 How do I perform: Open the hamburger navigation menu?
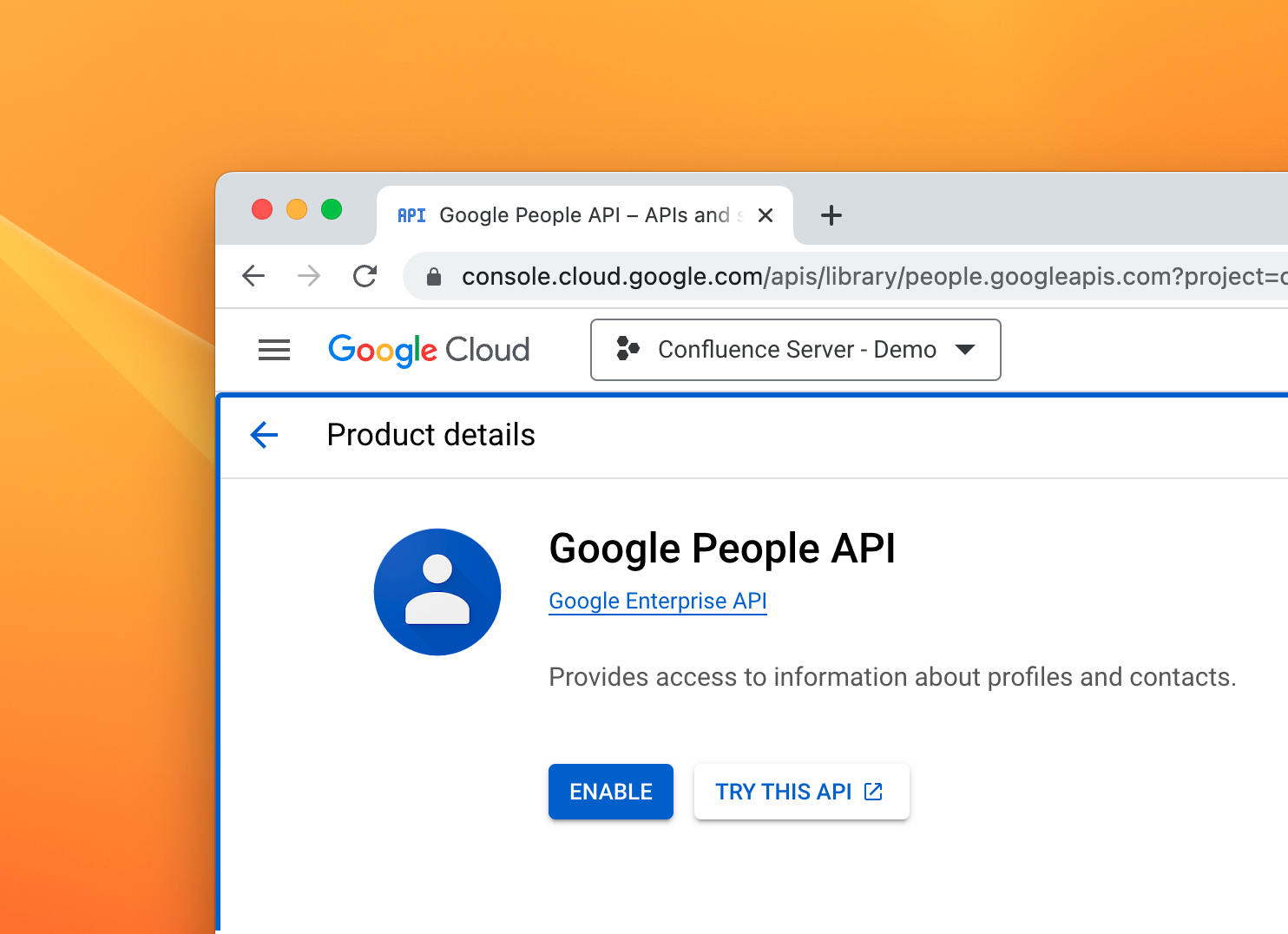click(x=274, y=350)
